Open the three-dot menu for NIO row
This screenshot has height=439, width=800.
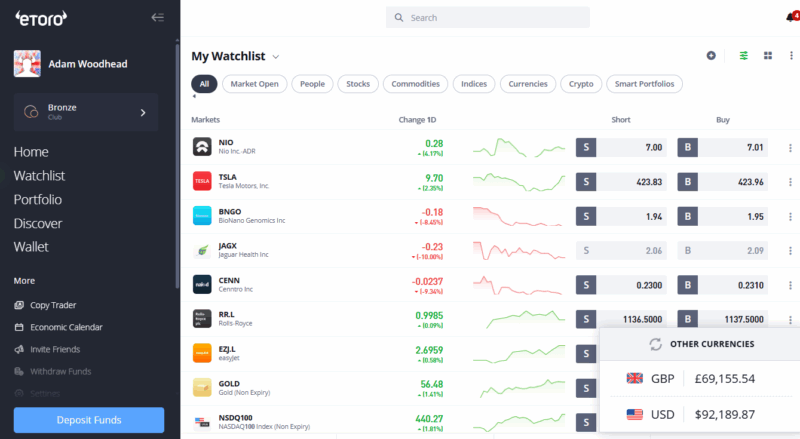[x=790, y=148]
